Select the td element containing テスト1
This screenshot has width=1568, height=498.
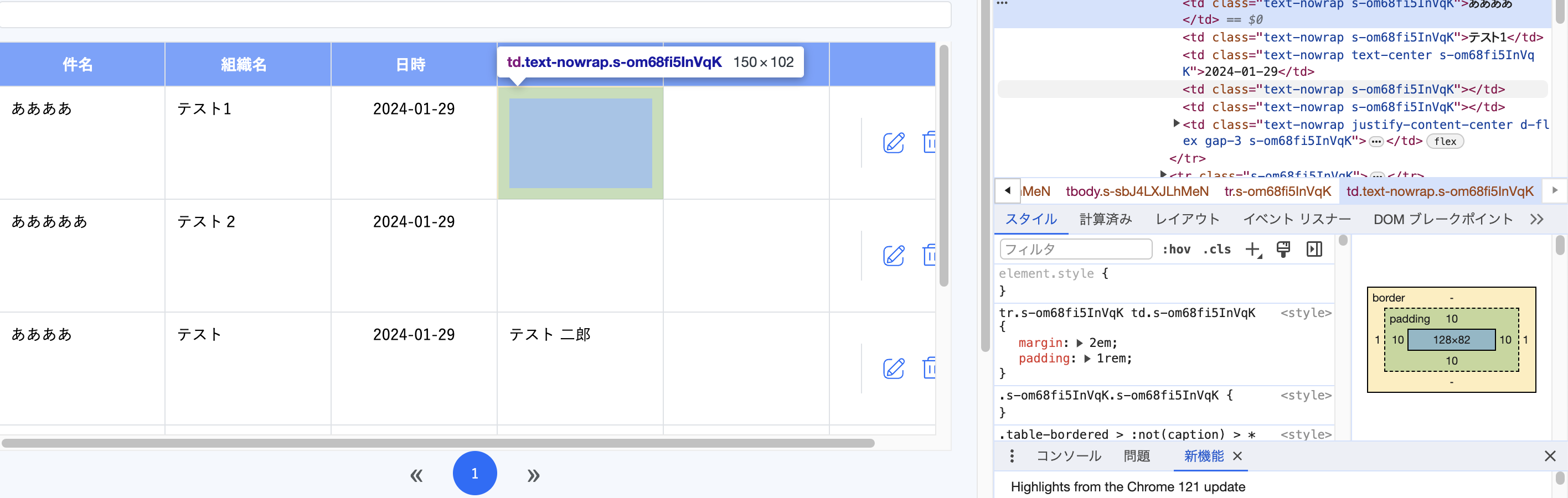pos(1362,38)
